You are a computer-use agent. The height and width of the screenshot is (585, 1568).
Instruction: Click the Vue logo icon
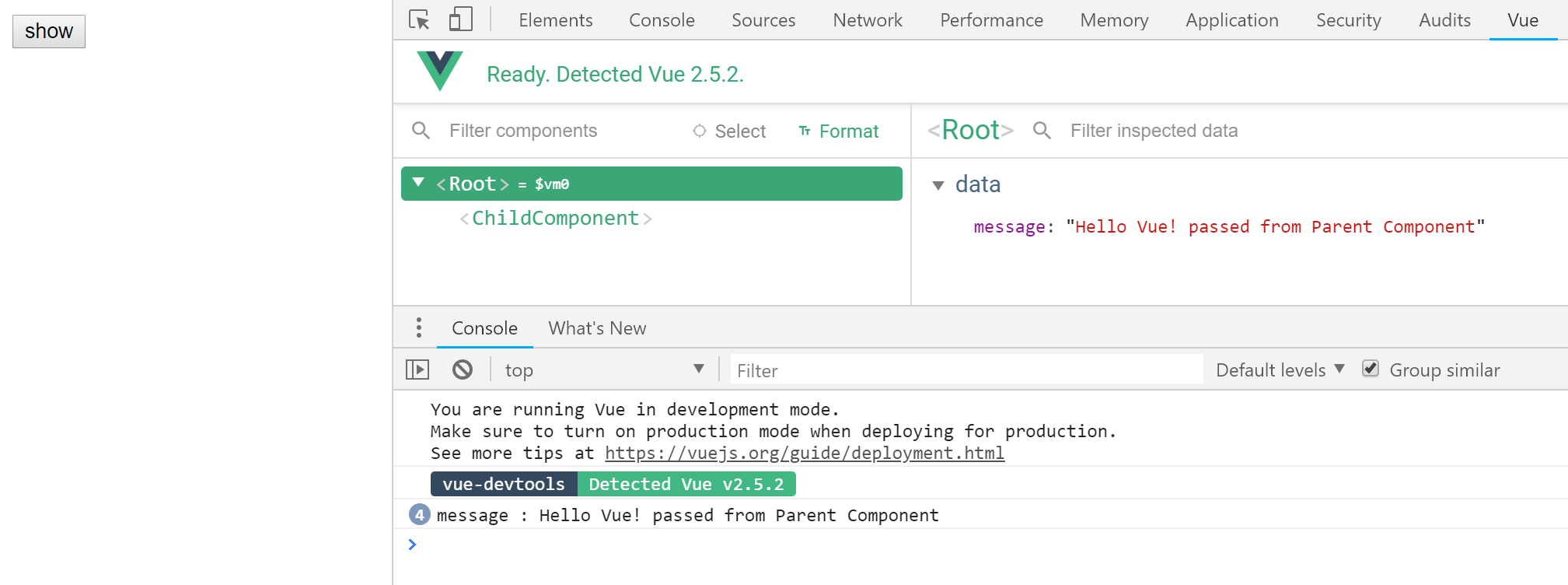pyautogui.click(x=440, y=71)
